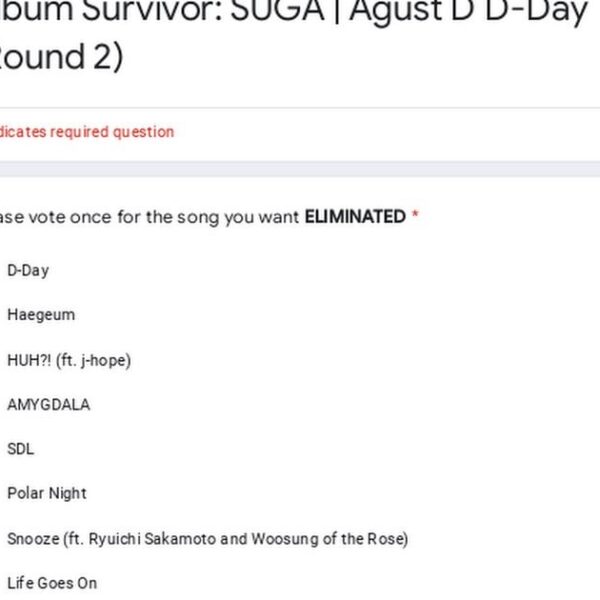Click the vote question prompt text
Image resolution: width=600 pixels, height=600 pixels.
point(150,217)
